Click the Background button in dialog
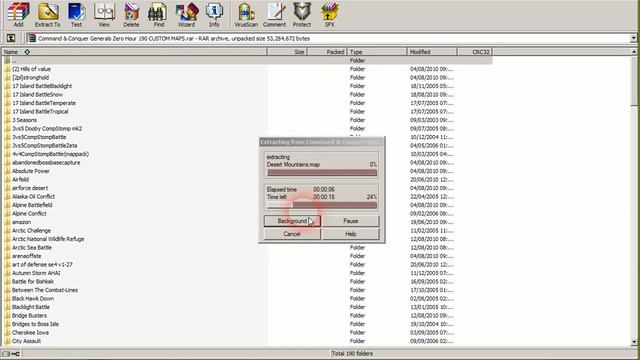 292,221
